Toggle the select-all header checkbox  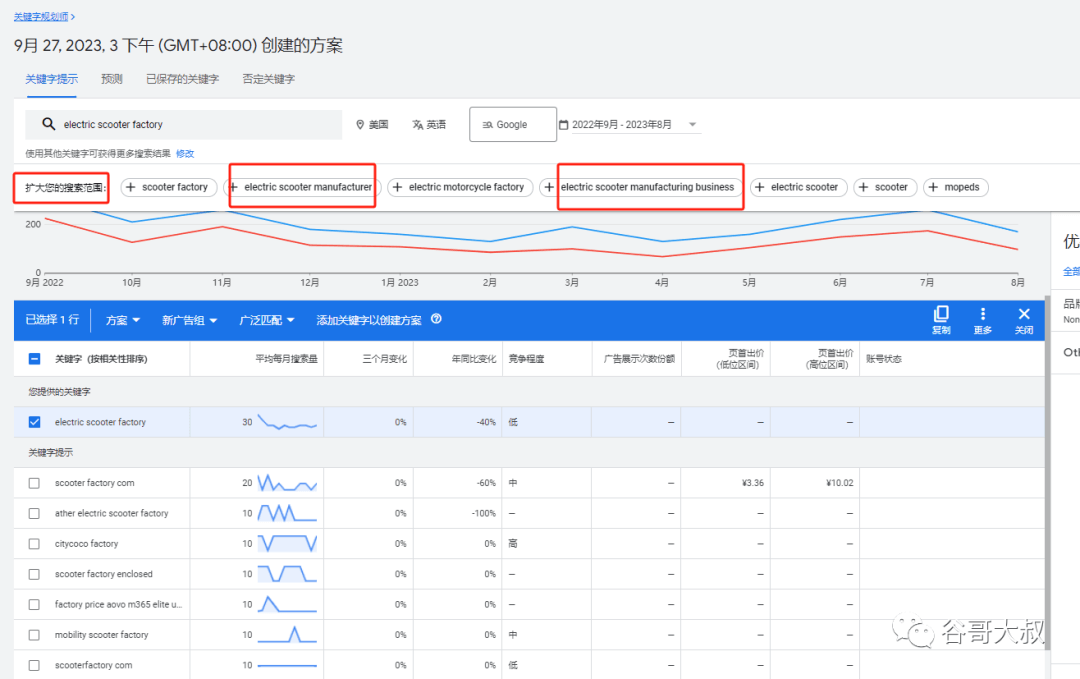(x=34, y=359)
